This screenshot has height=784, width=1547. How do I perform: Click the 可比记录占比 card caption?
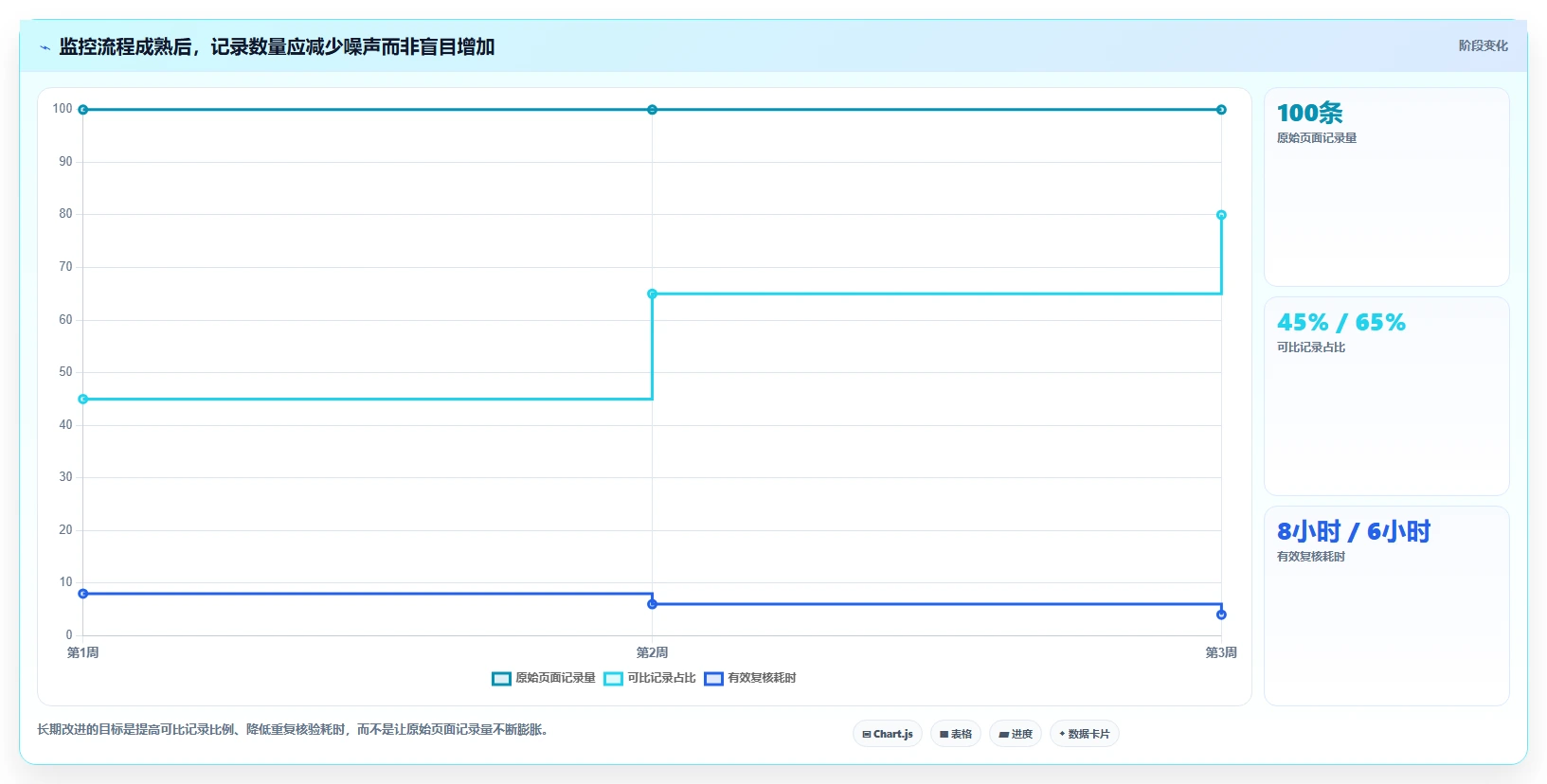tap(1310, 347)
